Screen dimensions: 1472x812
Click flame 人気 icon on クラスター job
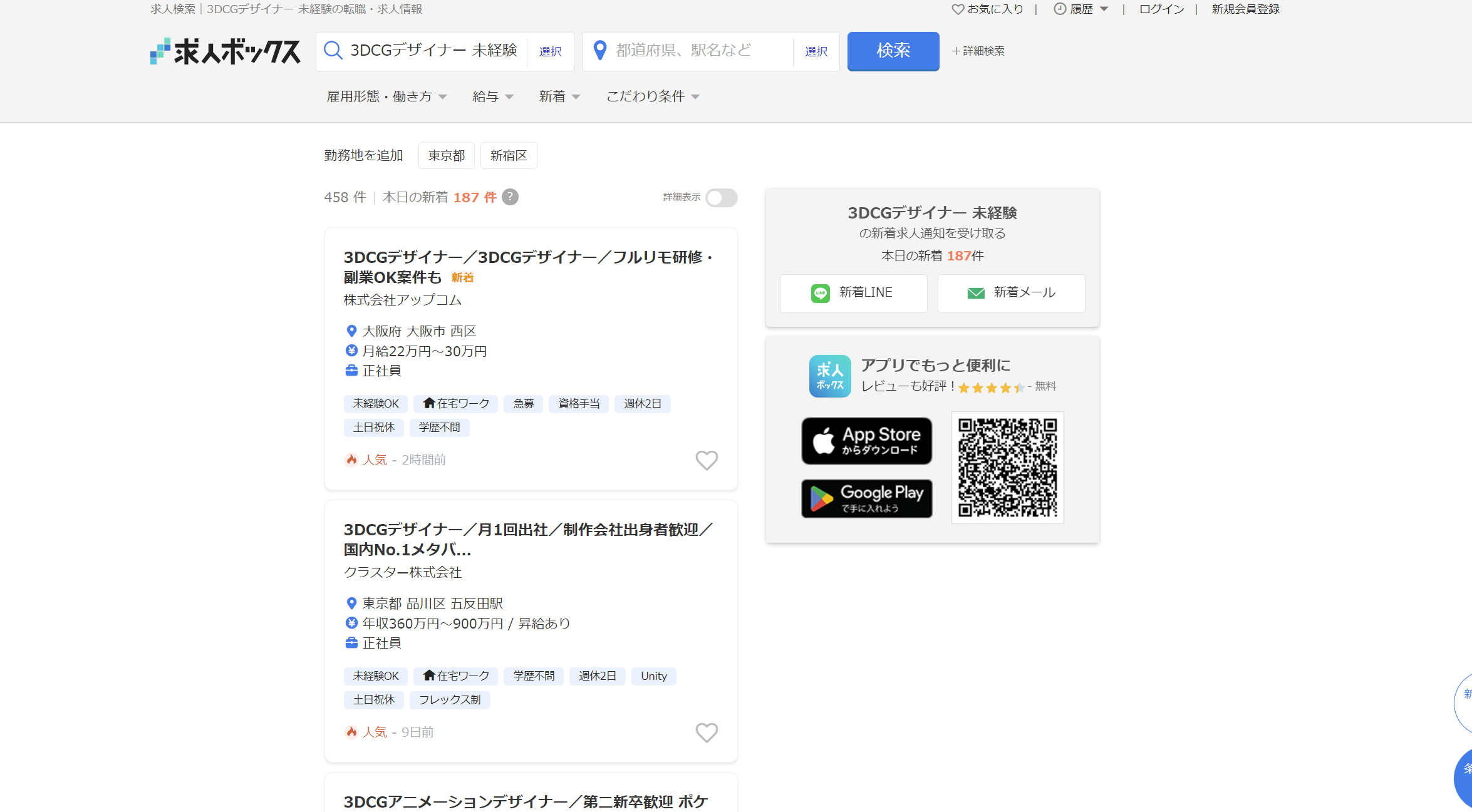(351, 732)
